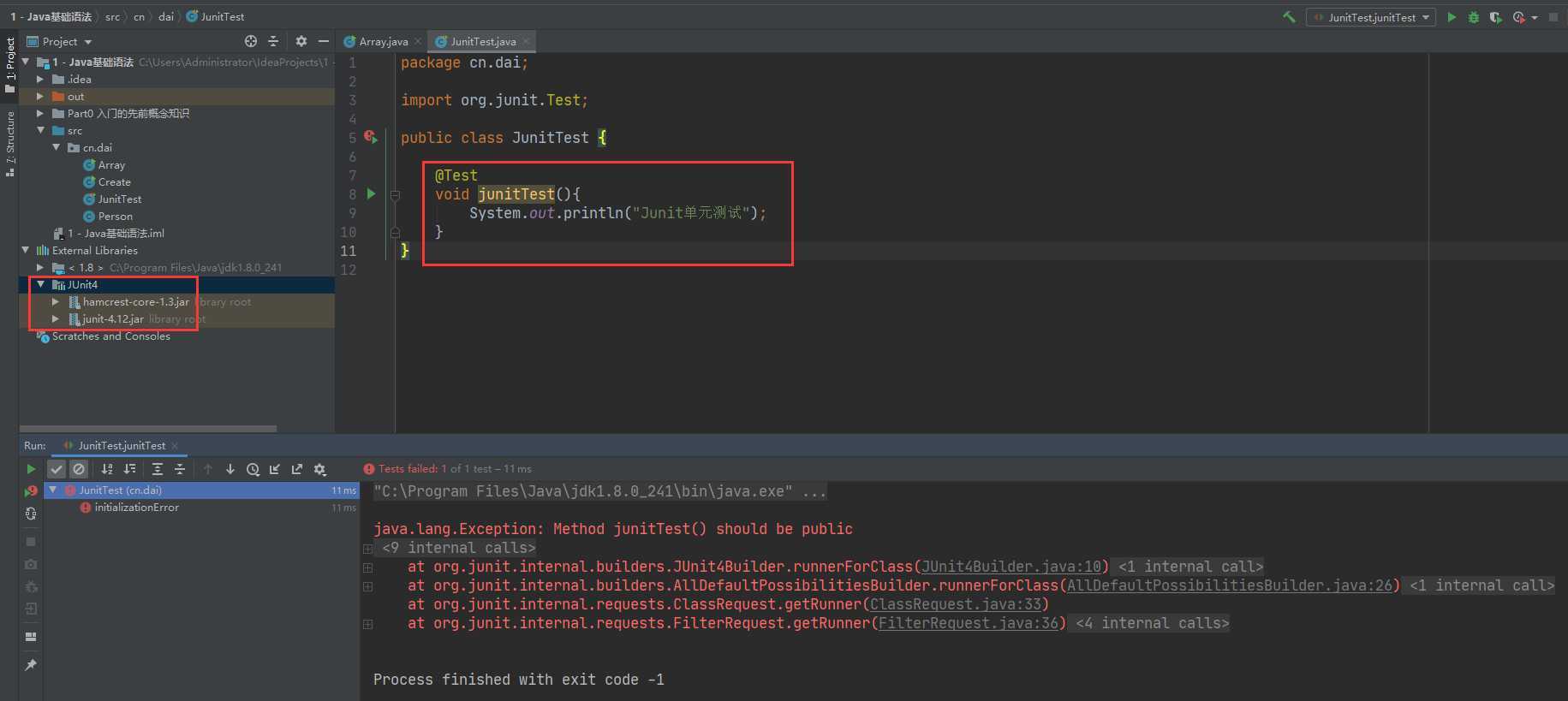The height and width of the screenshot is (701, 1568).
Task: Collapse the cn.dai package
Action: (56, 147)
